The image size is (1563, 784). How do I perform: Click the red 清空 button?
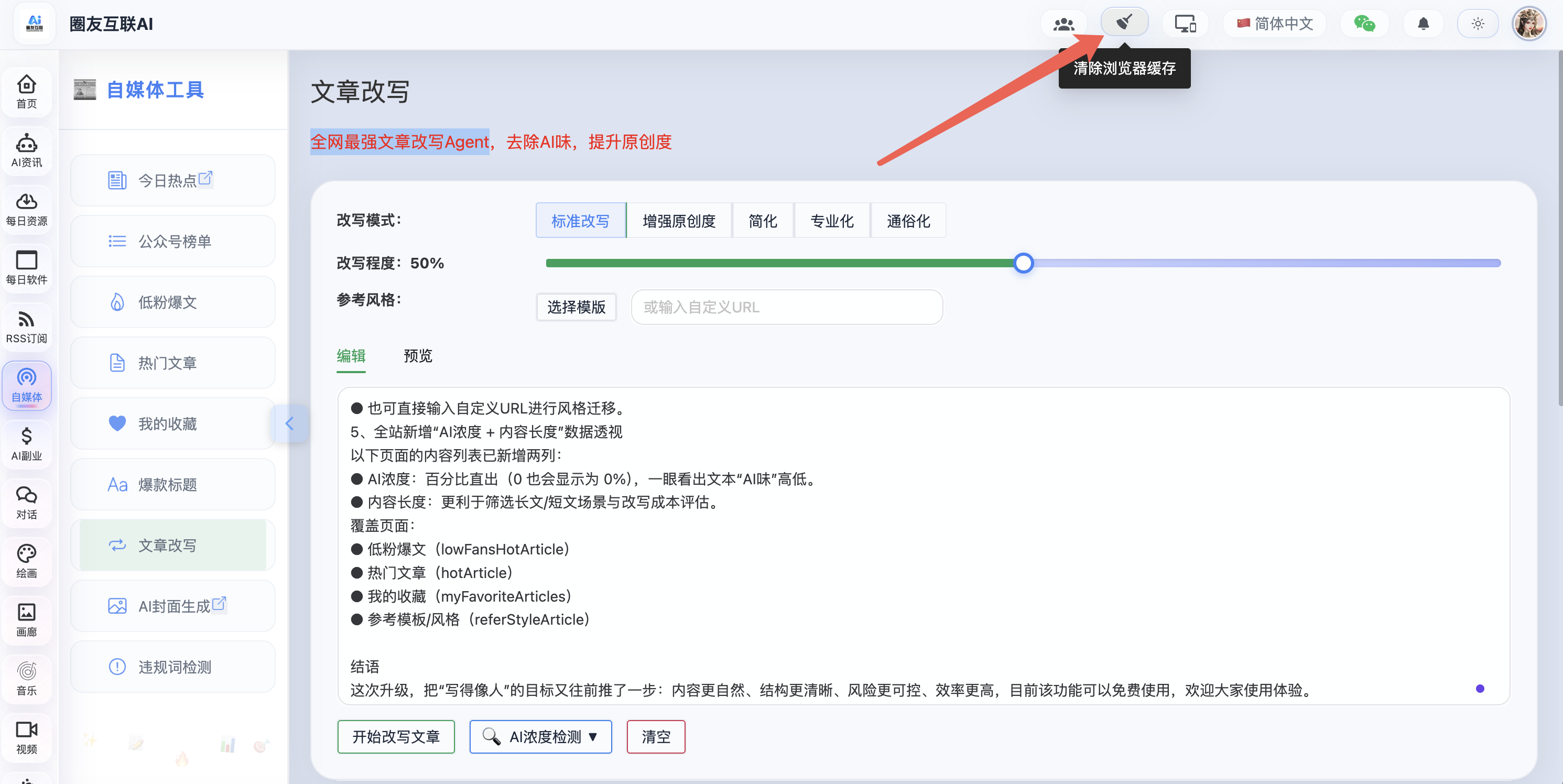[655, 737]
